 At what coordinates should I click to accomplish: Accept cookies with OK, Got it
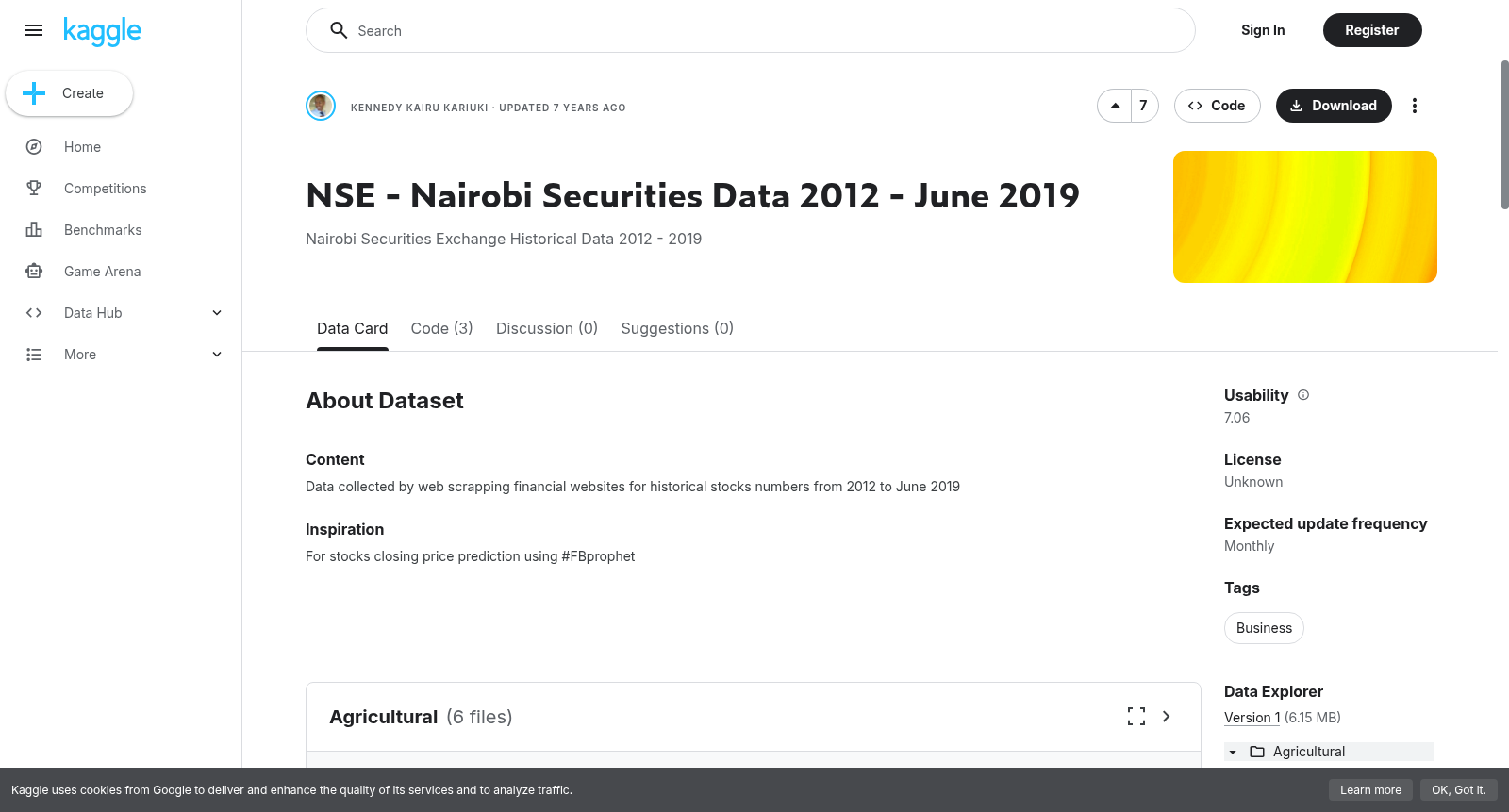click(x=1458, y=790)
